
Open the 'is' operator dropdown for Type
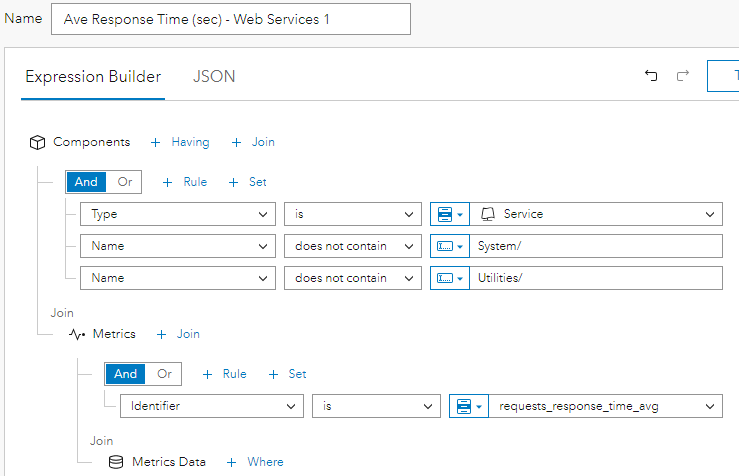coord(353,214)
